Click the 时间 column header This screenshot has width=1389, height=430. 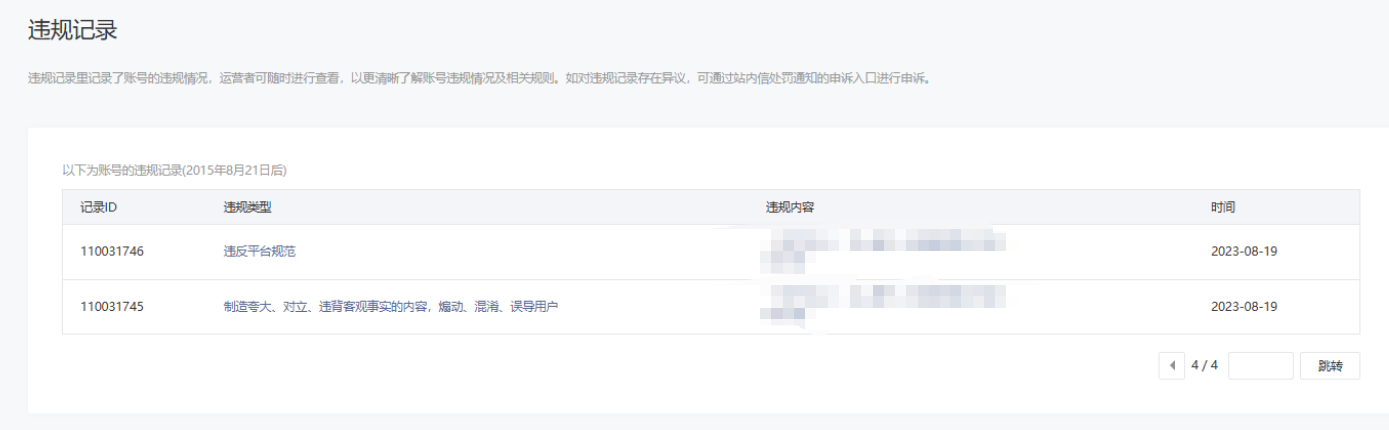click(1223, 208)
